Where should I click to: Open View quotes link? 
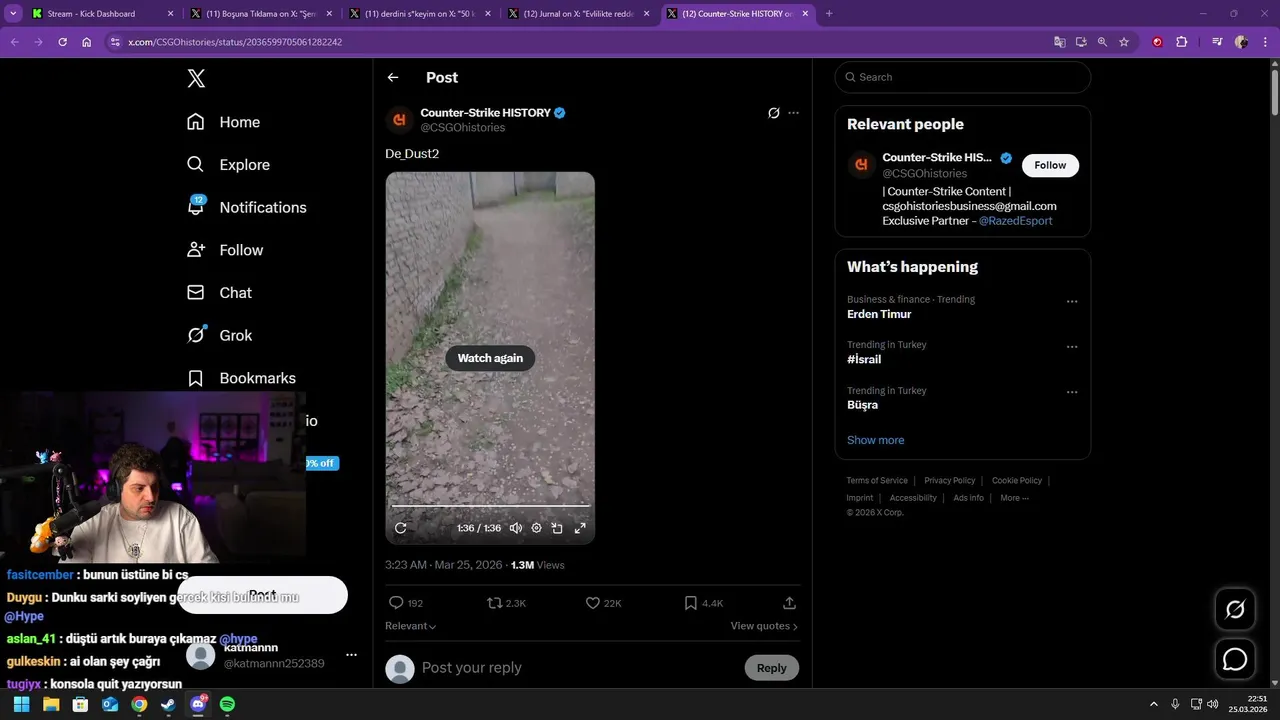764,626
